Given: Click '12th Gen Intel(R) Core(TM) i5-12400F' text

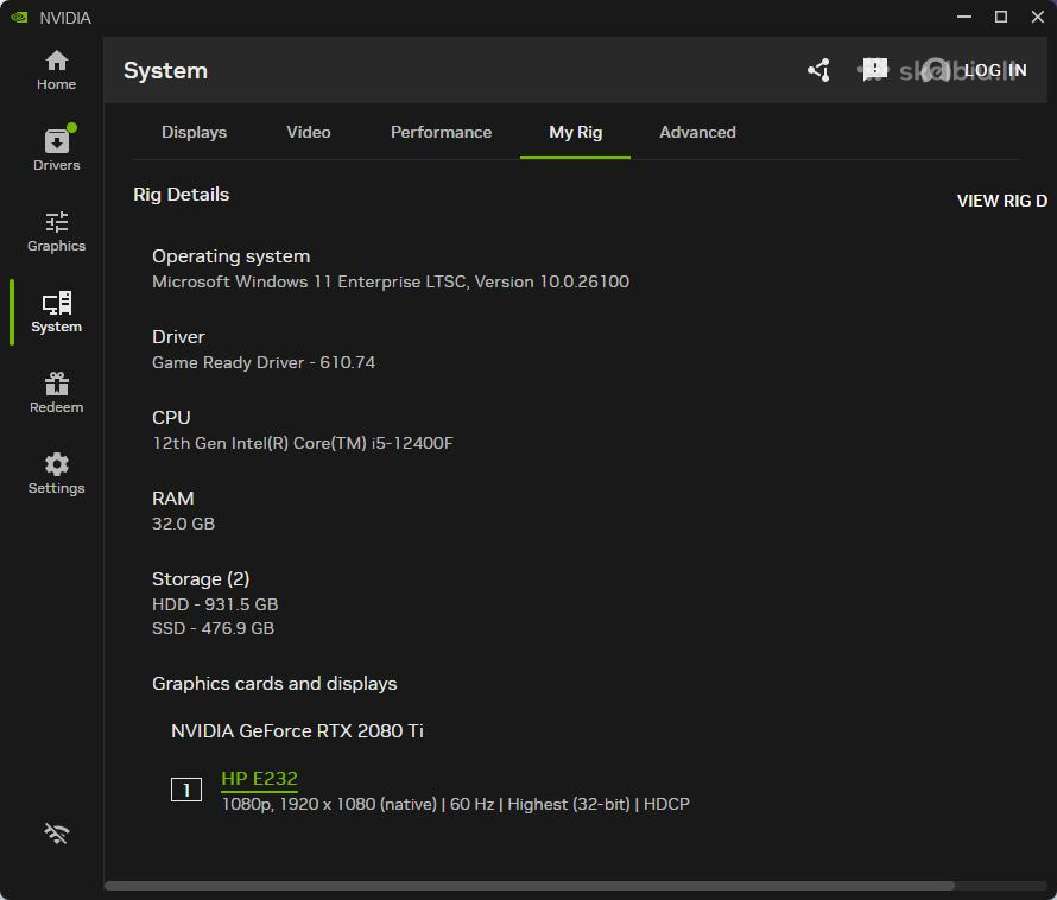Looking at the screenshot, I should coord(303,443).
